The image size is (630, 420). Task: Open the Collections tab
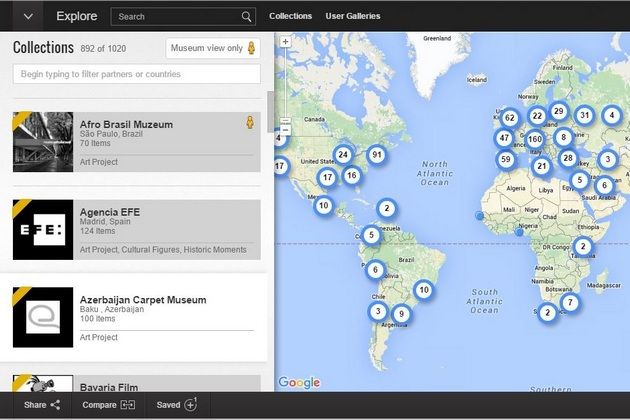290,16
